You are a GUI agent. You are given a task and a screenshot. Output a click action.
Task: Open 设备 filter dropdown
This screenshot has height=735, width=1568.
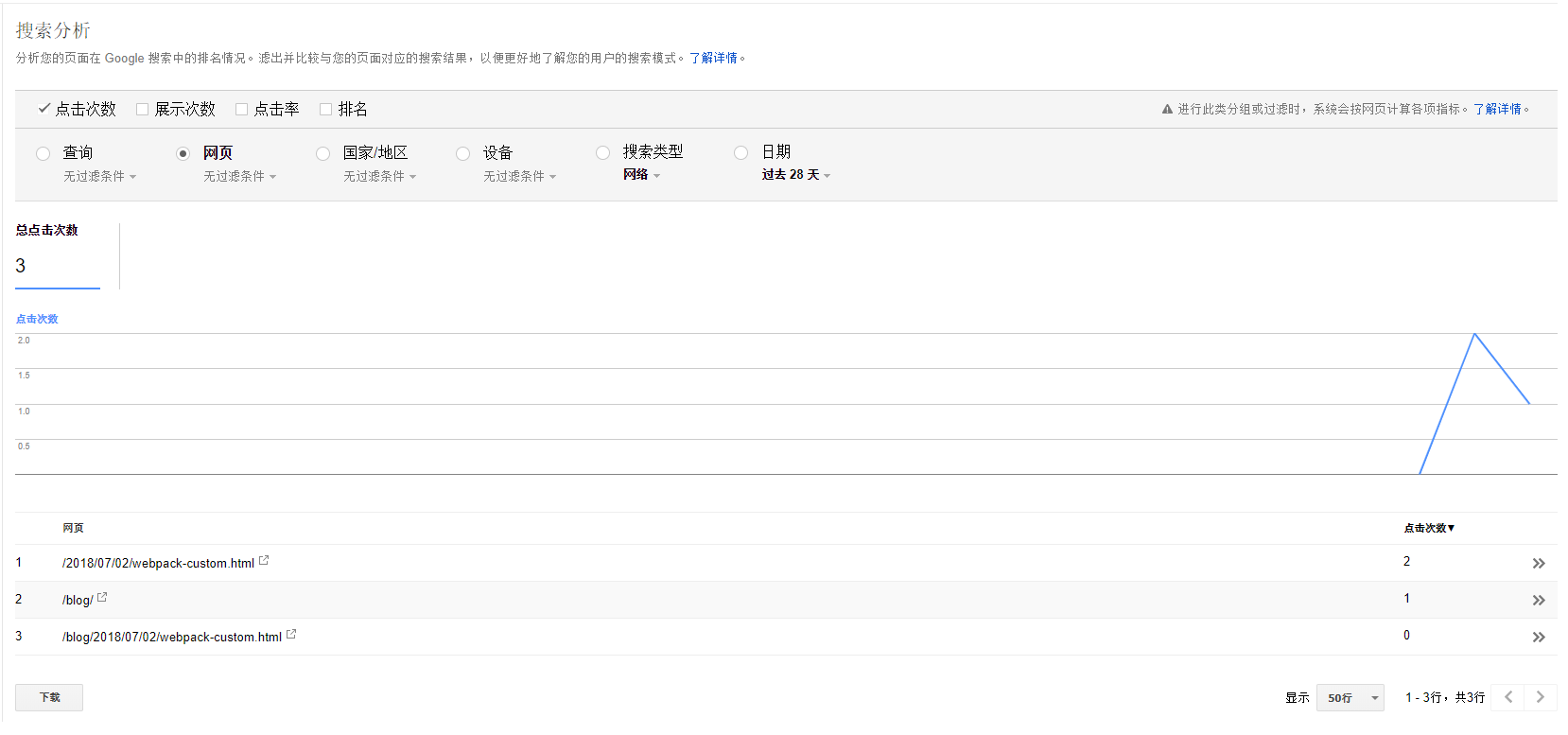click(520, 176)
